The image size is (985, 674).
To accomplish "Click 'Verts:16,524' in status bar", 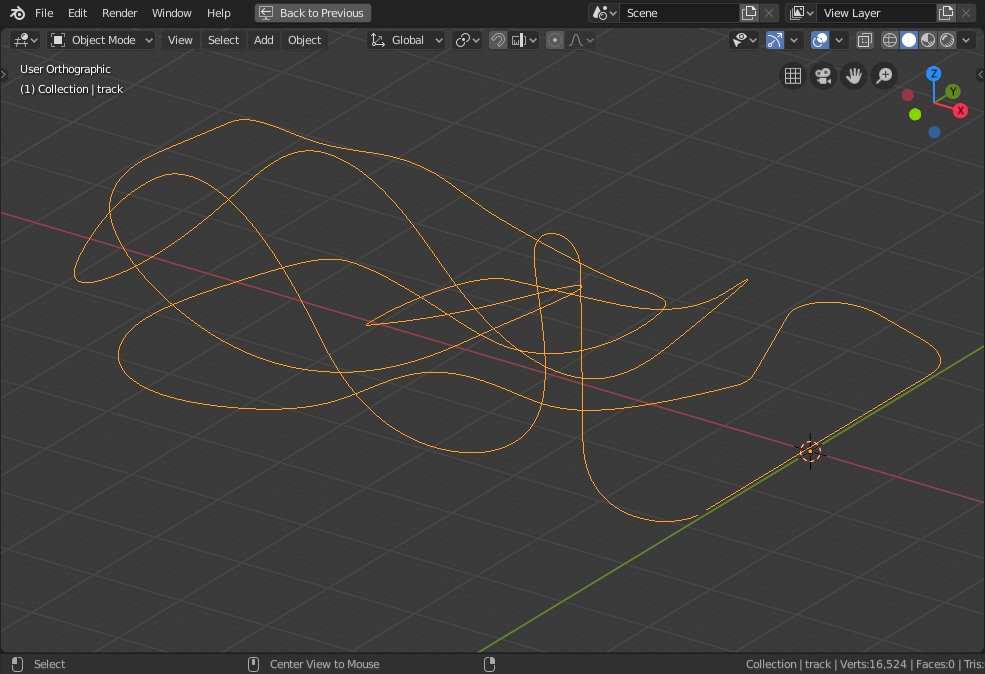I will click(873, 664).
